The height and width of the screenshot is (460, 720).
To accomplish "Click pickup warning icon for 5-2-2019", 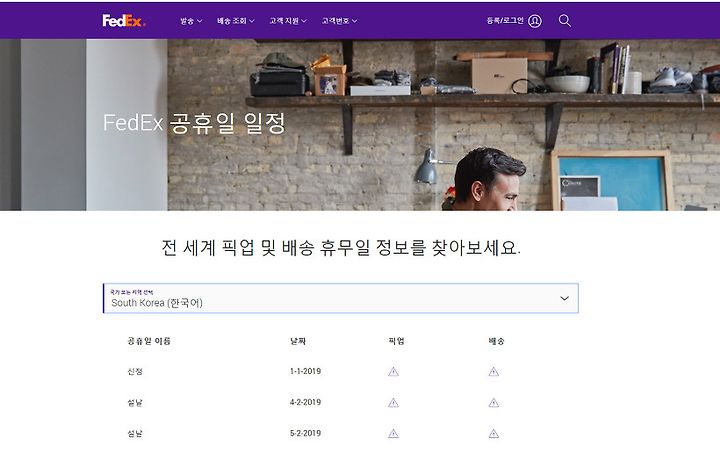I will pos(394,433).
